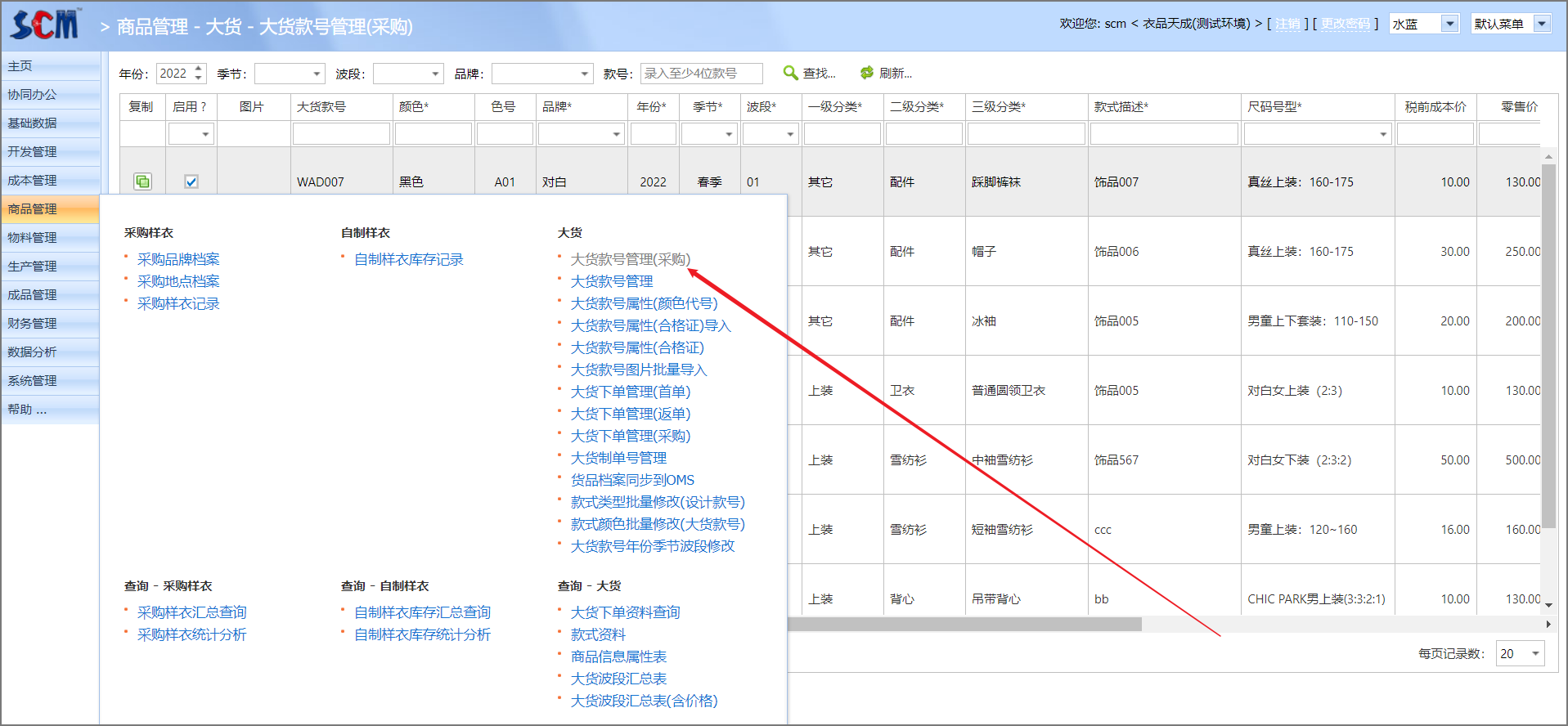This screenshot has height=726, width=1568.
Task: Focus the 款号 search input field
Action: 701,74
